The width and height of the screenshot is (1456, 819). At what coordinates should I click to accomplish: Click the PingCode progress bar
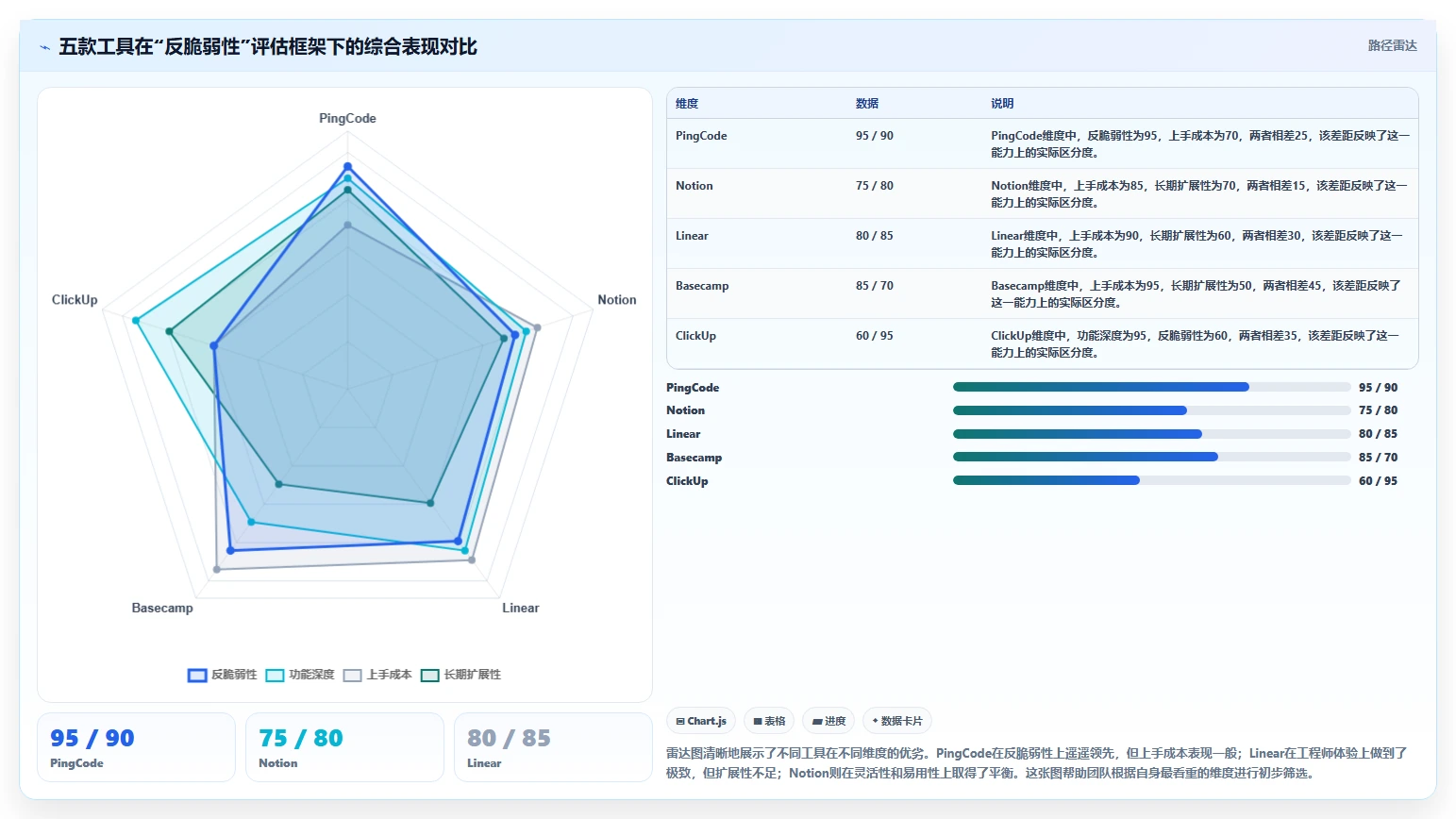tap(1151, 387)
